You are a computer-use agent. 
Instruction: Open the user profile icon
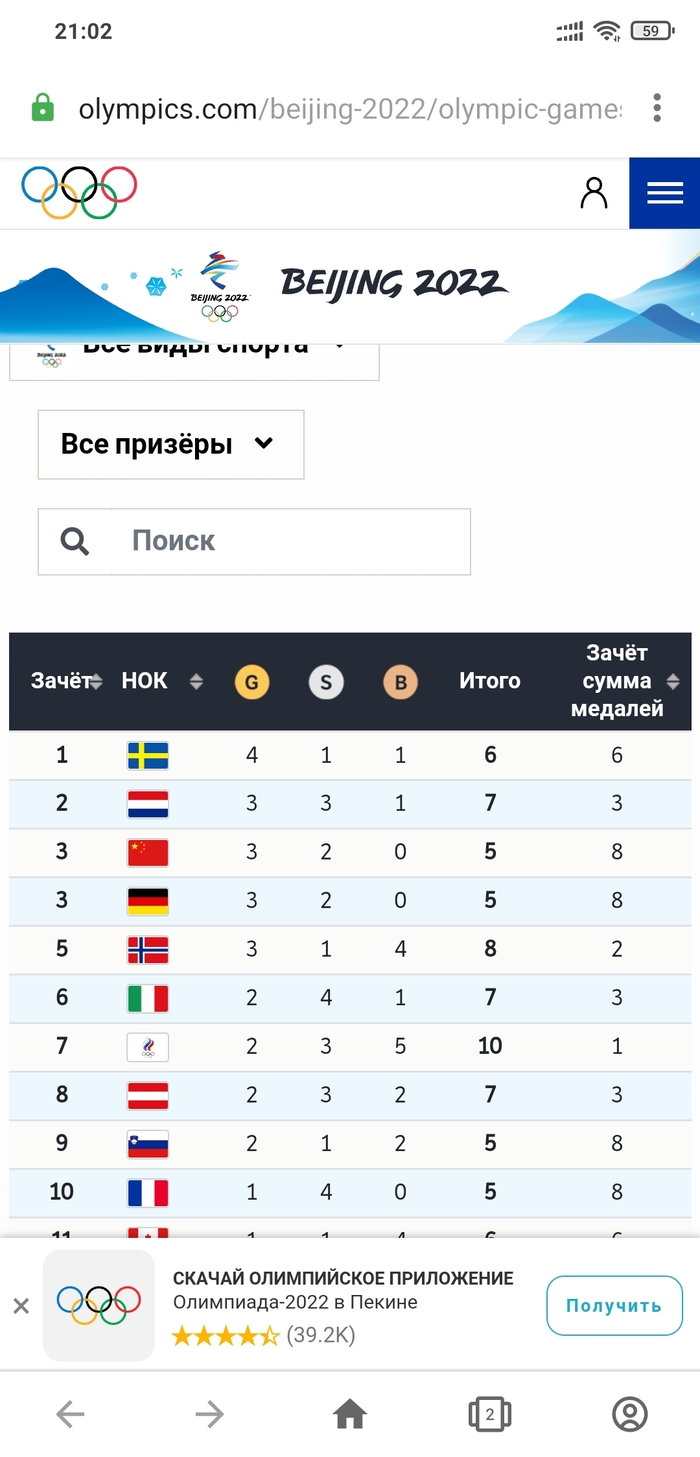pos(594,193)
